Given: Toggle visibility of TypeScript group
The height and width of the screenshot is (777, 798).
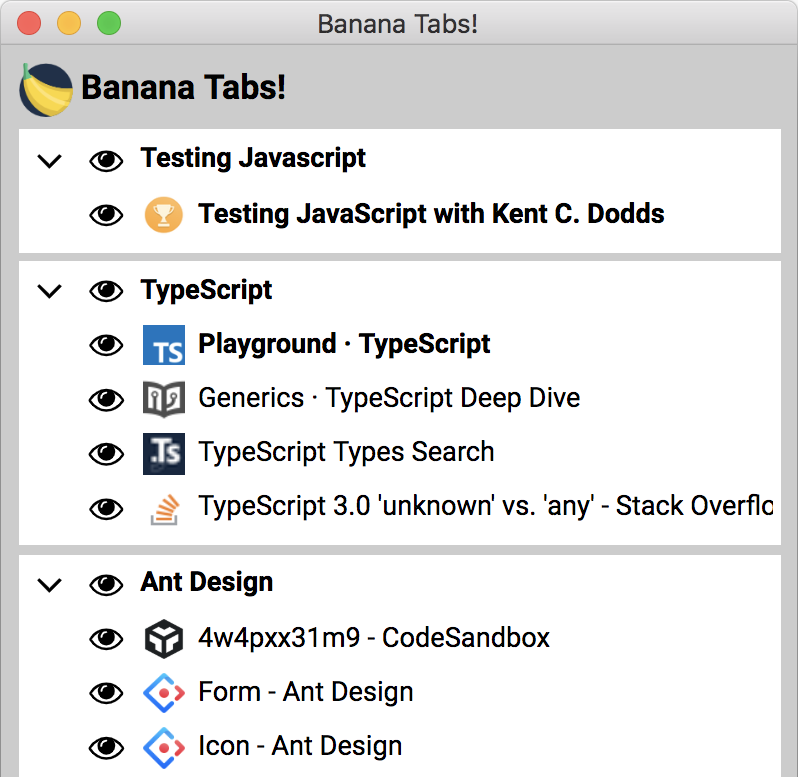Looking at the screenshot, I should (x=106, y=291).
